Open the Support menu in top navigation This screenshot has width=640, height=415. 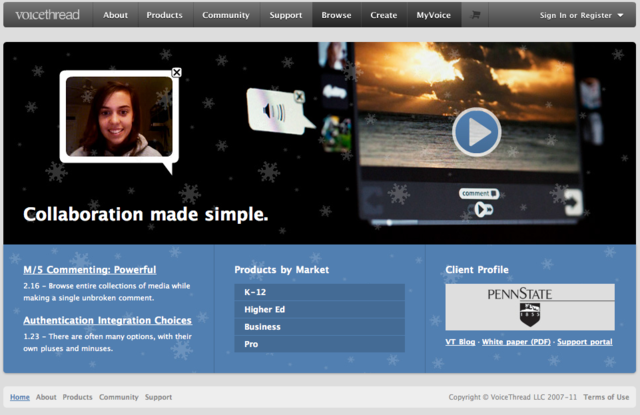pos(286,15)
